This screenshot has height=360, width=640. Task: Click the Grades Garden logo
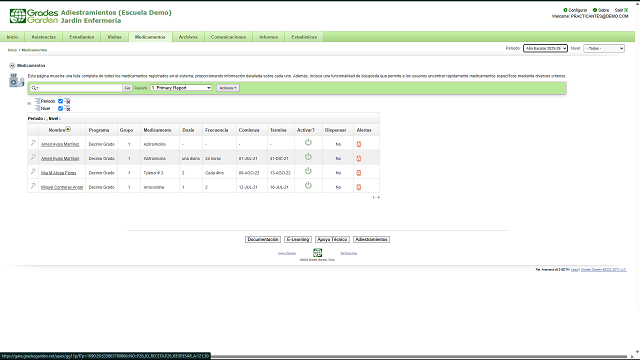click(x=33, y=16)
